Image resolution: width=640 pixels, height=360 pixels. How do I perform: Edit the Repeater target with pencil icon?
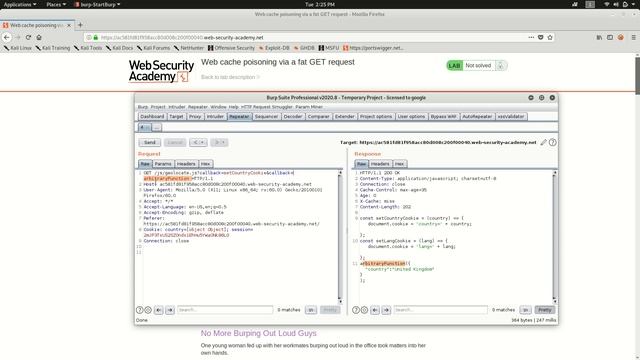(543, 142)
